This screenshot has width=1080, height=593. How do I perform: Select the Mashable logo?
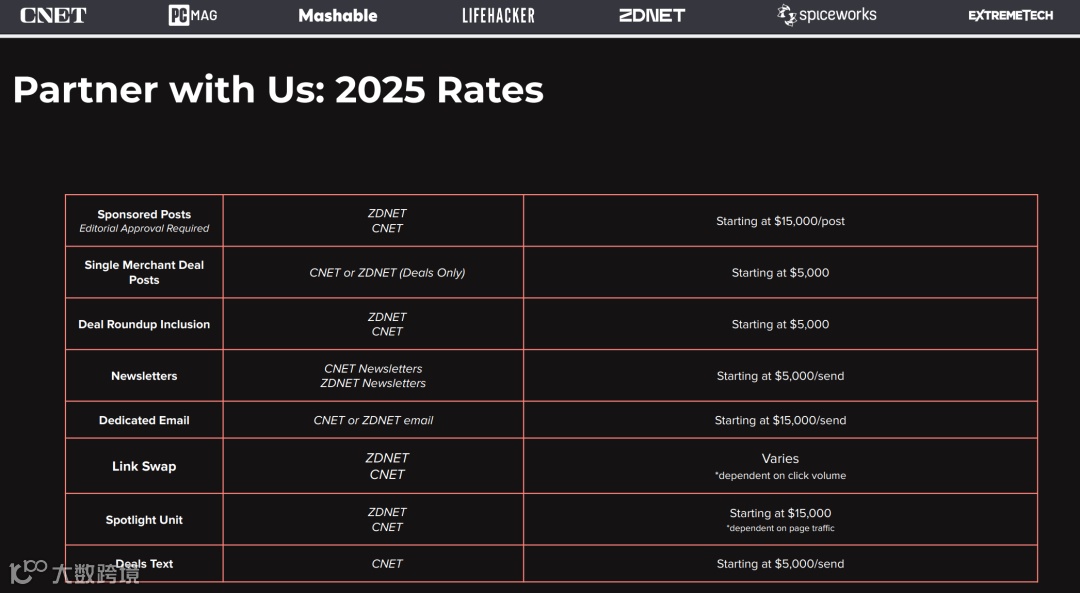tap(338, 15)
